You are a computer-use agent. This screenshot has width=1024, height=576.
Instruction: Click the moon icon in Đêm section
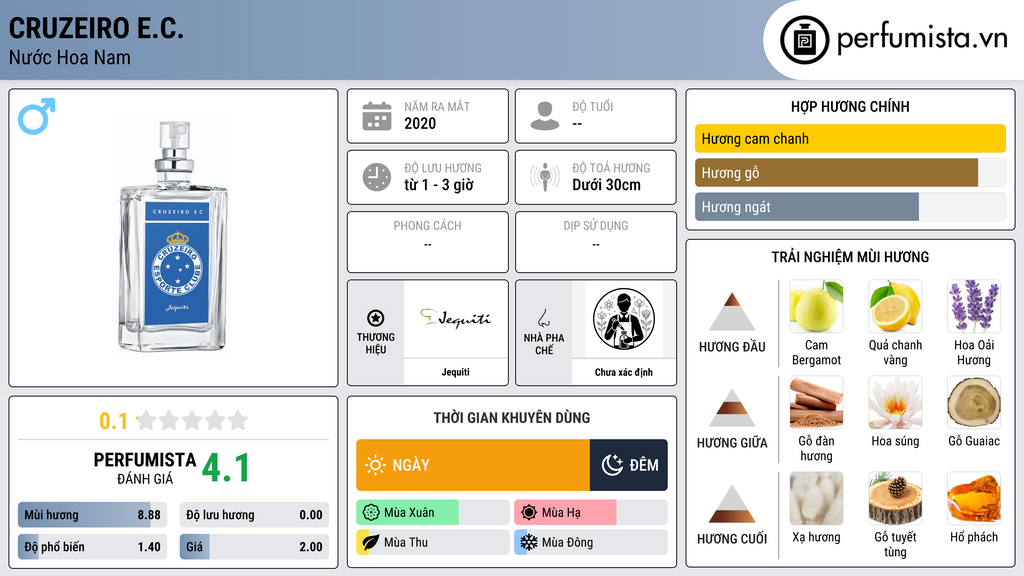612,465
